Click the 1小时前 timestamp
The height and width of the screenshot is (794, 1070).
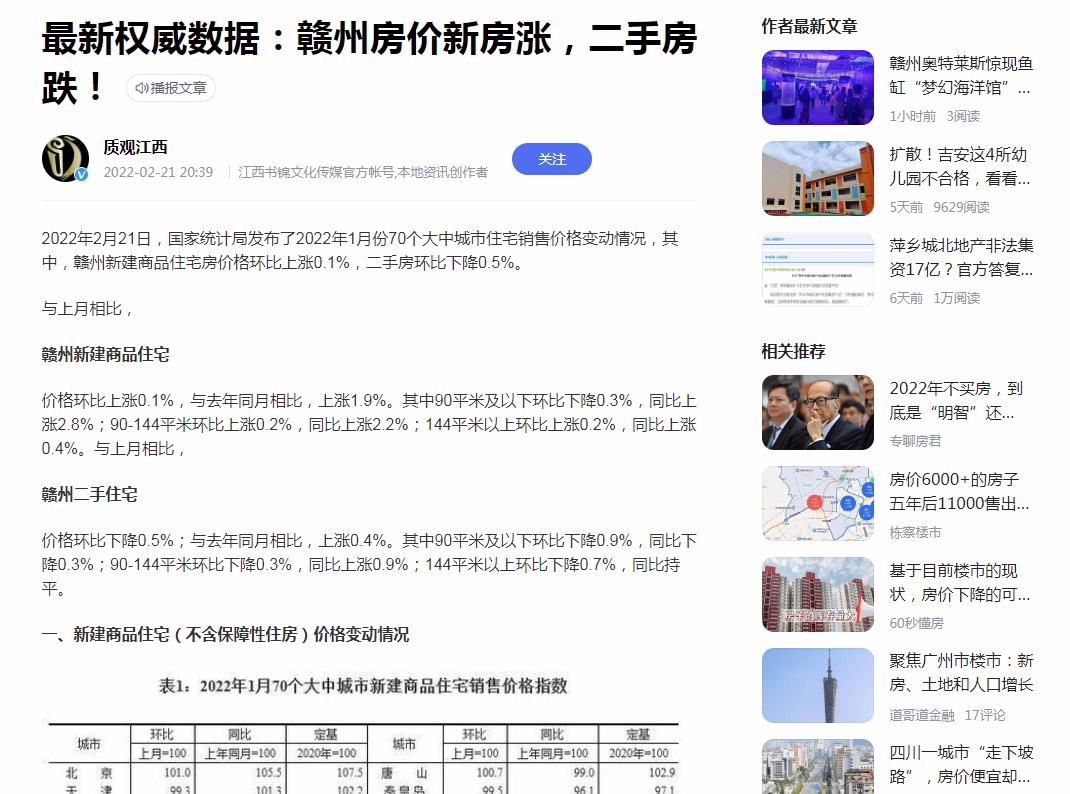click(912, 116)
